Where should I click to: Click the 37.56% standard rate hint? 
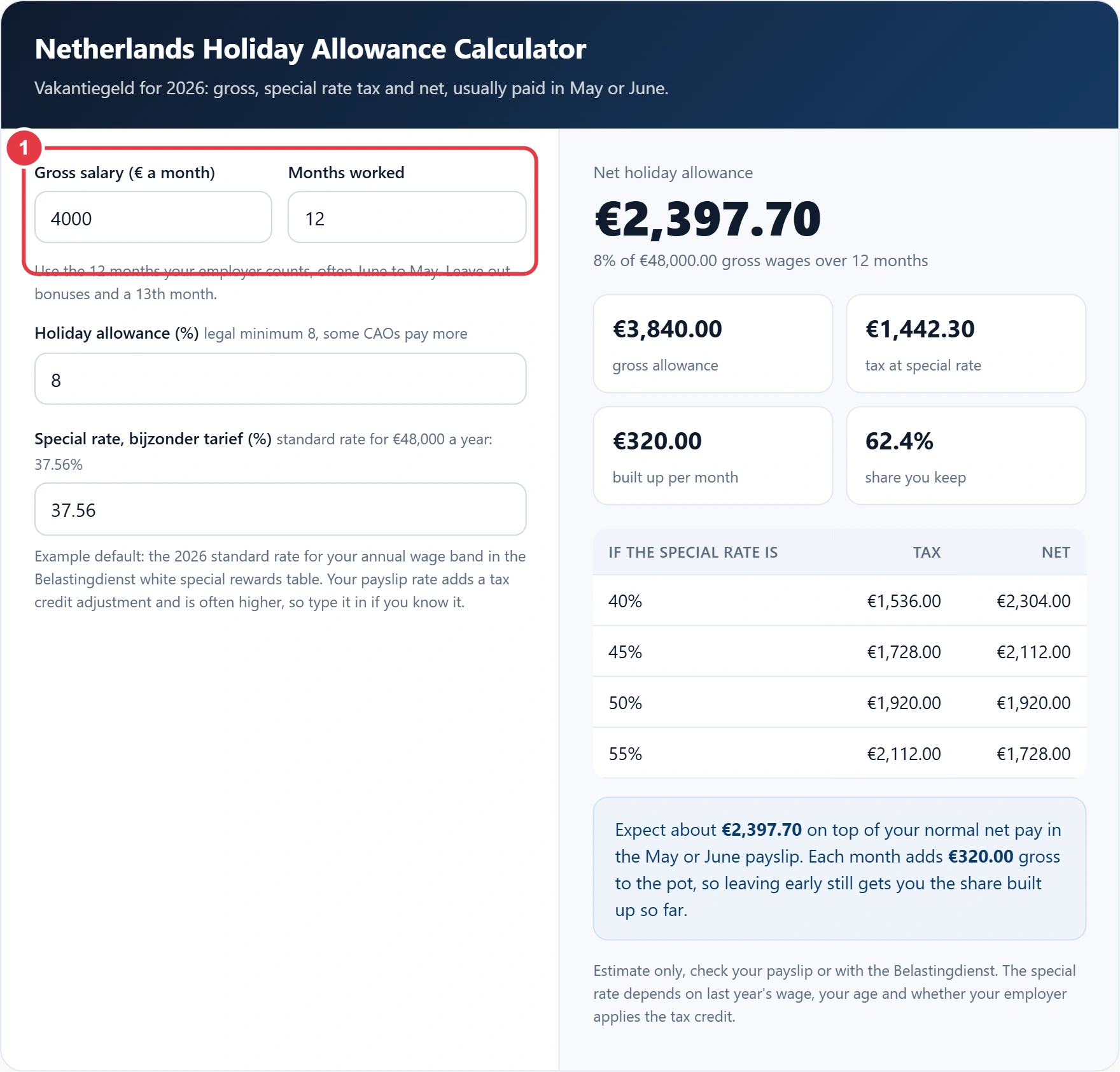coord(59,464)
